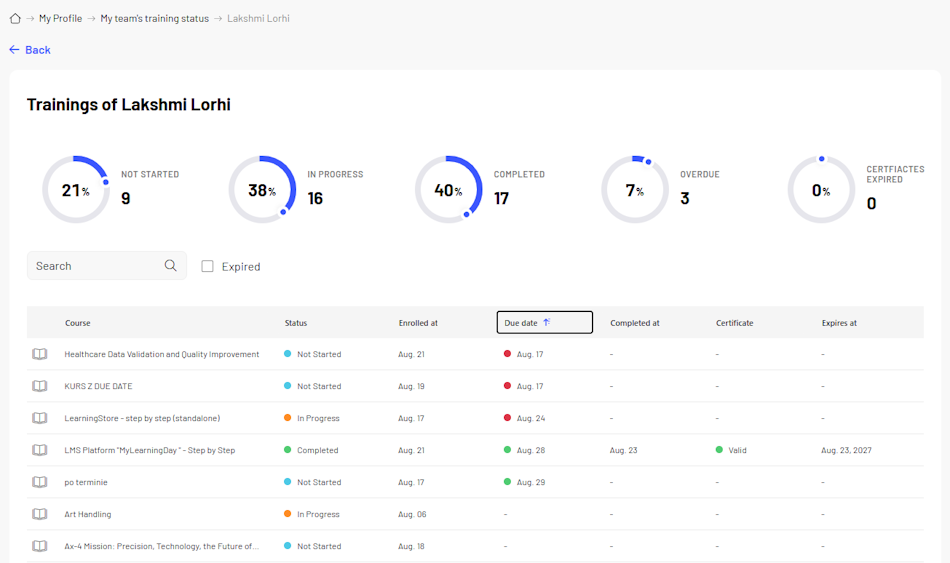Image resolution: width=950 pixels, height=563 pixels.
Task: Click the 38% In Progress progress ring
Action: (x=262, y=190)
